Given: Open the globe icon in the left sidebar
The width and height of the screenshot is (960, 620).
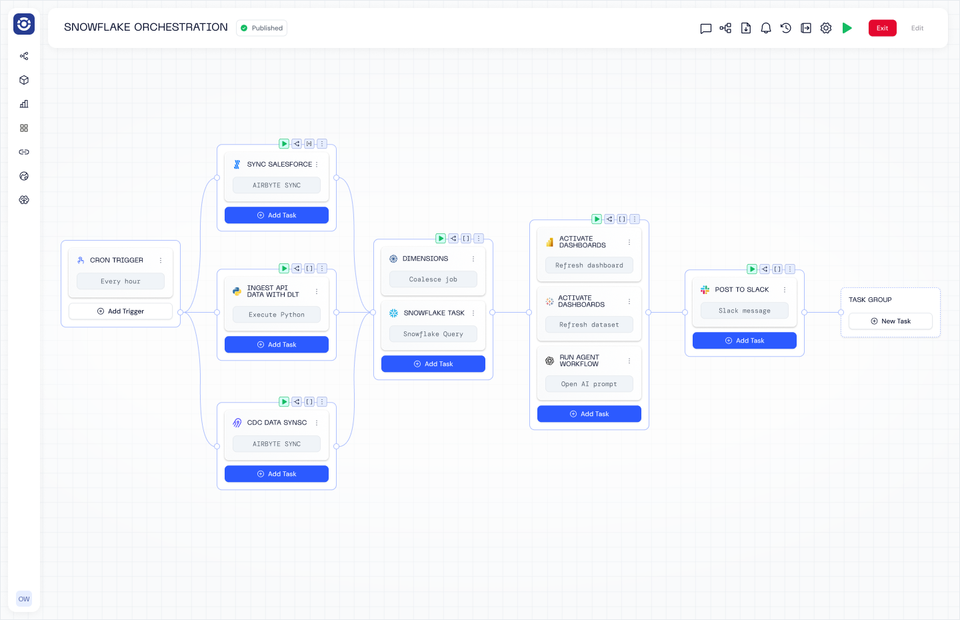Looking at the screenshot, I should coord(23,176).
